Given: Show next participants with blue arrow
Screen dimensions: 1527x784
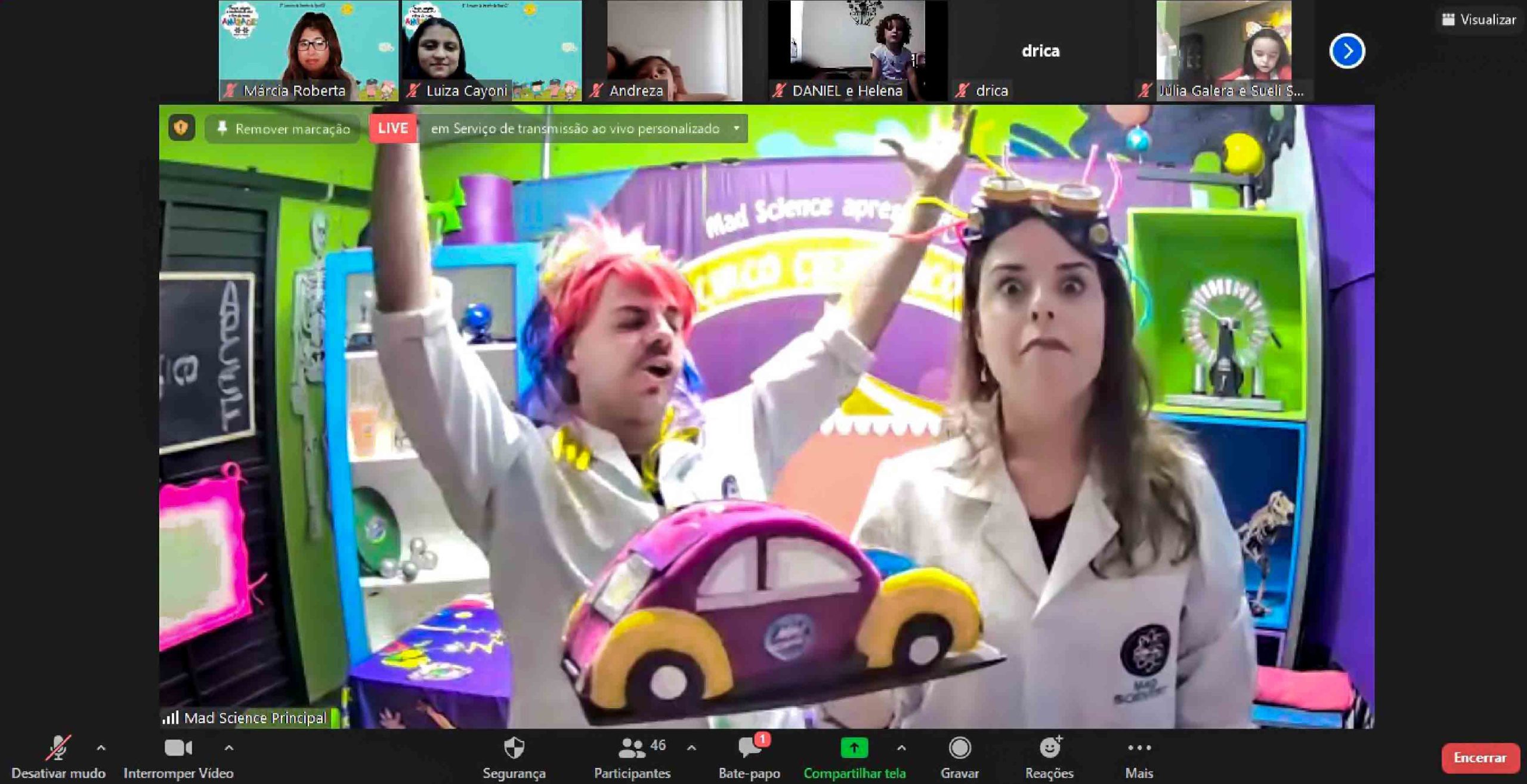Looking at the screenshot, I should pos(1346,51).
